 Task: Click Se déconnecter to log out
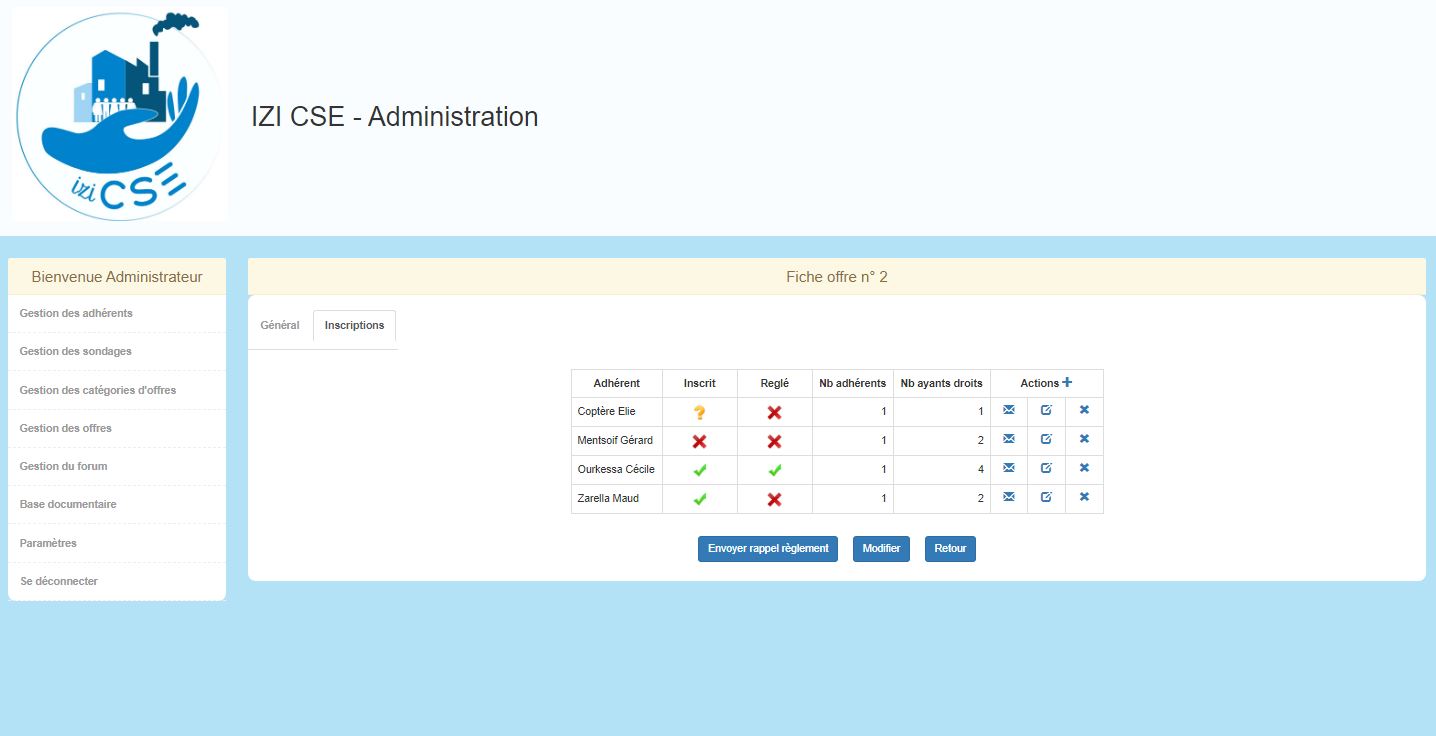[59, 581]
